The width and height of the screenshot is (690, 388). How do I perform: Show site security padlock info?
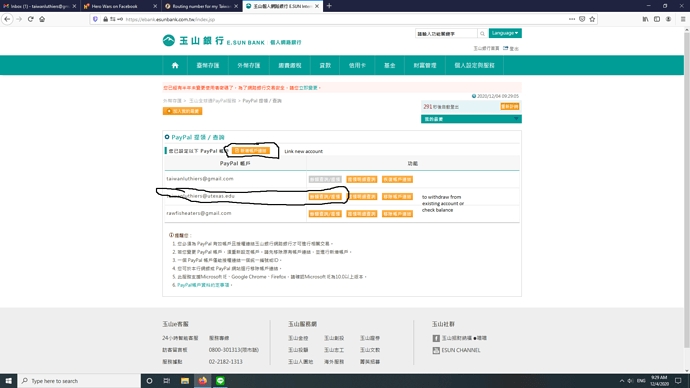click(105, 19)
